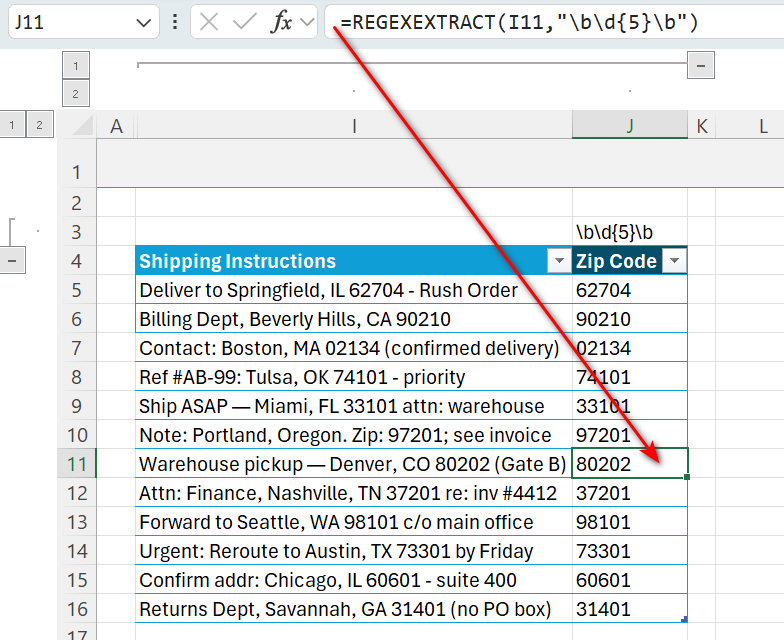Viewport: 784px width, 640px height.
Task: Expand the formula bar with the chevron
Action: coord(307,22)
